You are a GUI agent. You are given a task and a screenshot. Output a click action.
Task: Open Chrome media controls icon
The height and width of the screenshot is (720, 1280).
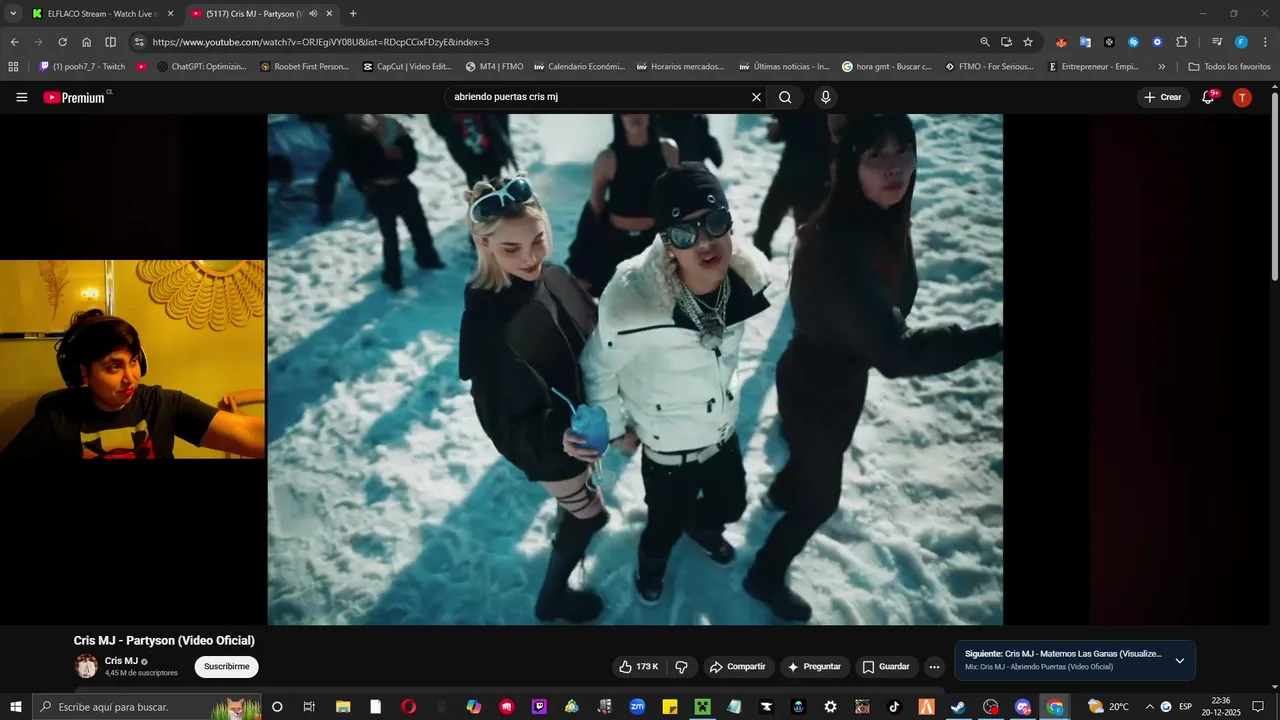pyautogui.click(x=1216, y=42)
